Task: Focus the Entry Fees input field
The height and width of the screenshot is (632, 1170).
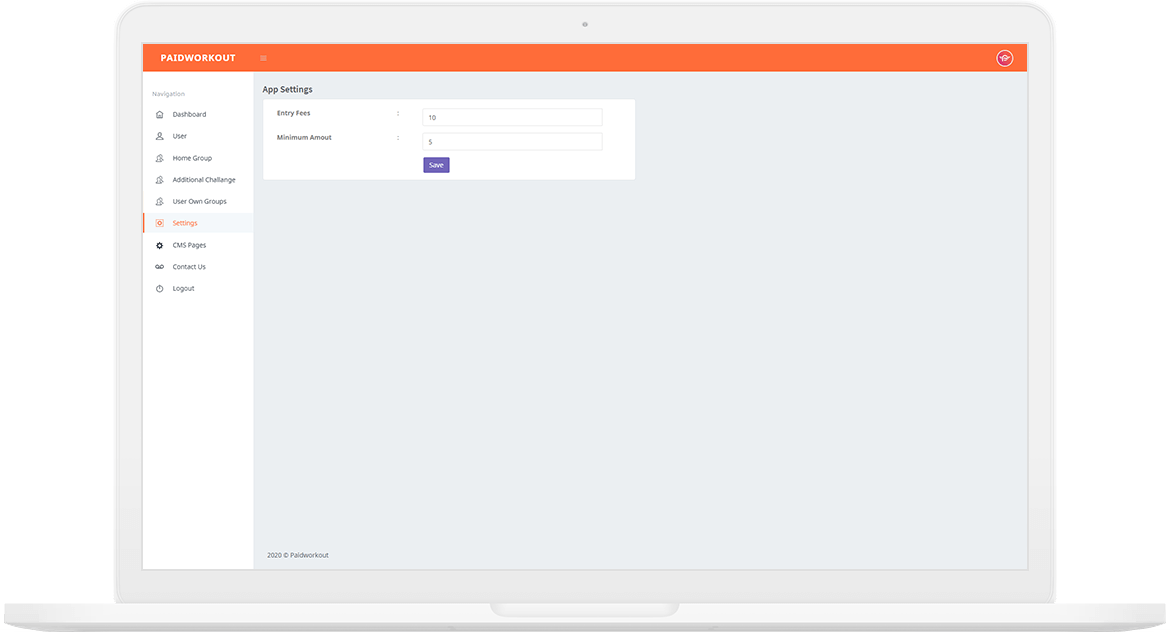Action: 512,117
